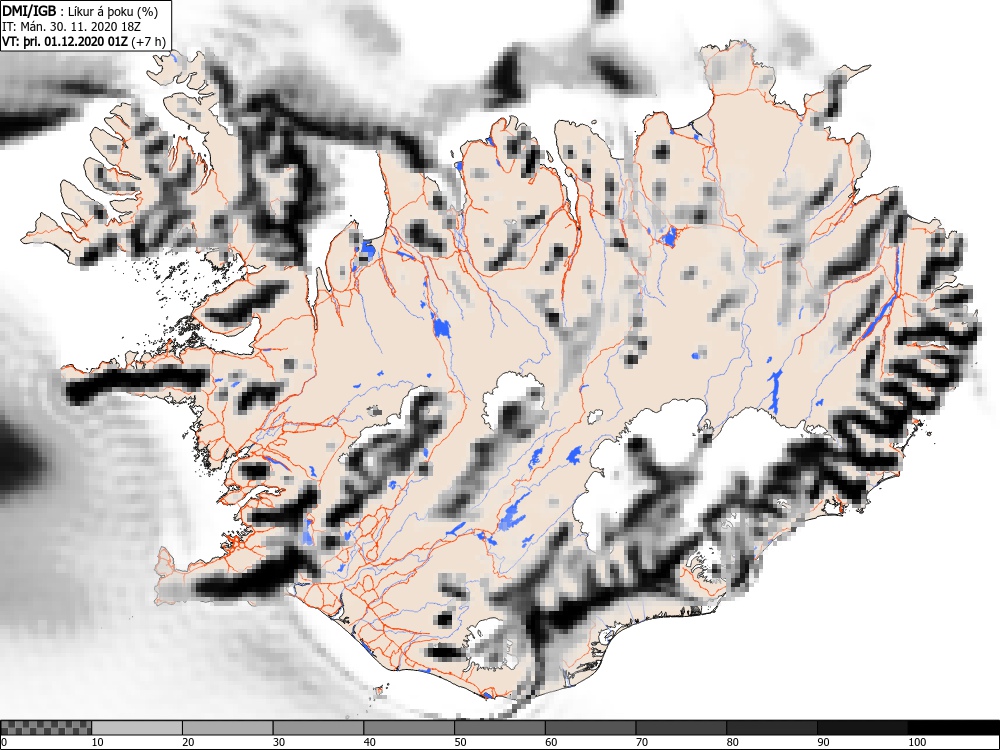Click the legend label '10'

click(x=98, y=742)
